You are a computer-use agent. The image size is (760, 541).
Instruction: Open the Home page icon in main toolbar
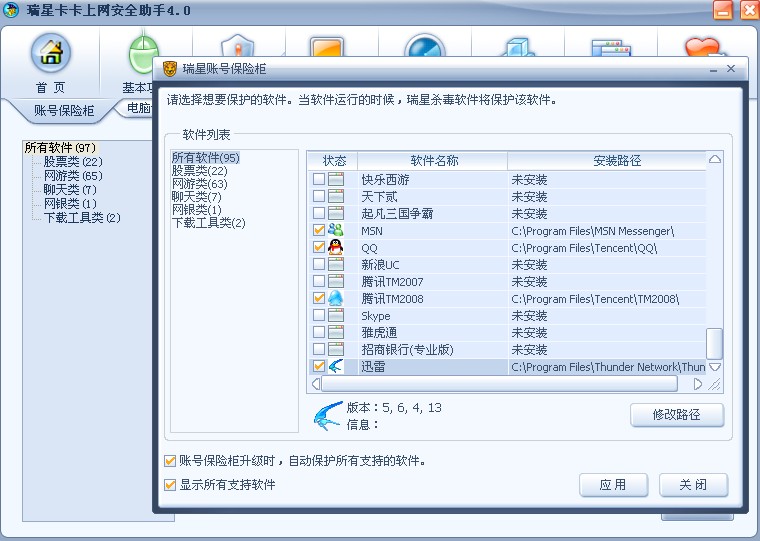click(51, 52)
